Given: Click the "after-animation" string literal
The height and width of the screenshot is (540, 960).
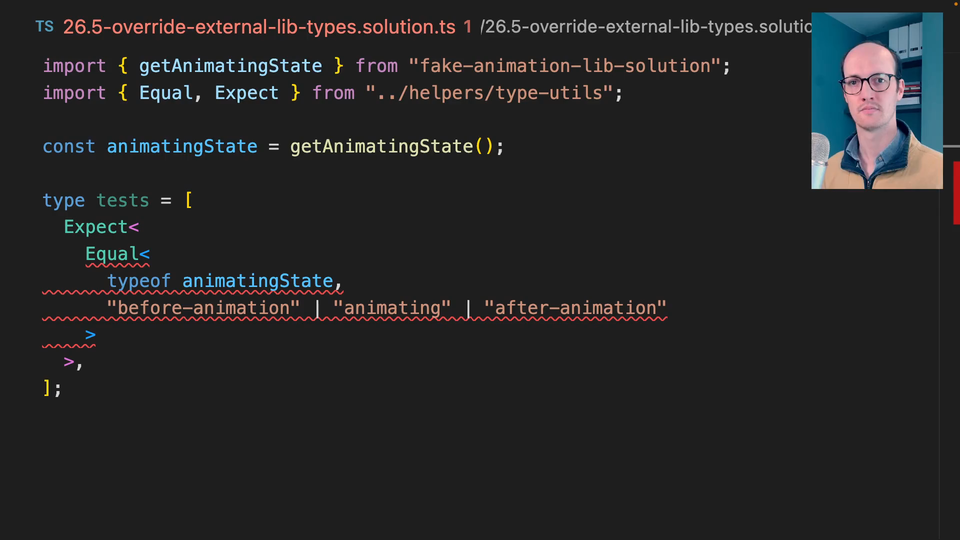Looking at the screenshot, I should [x=575, y=308].
